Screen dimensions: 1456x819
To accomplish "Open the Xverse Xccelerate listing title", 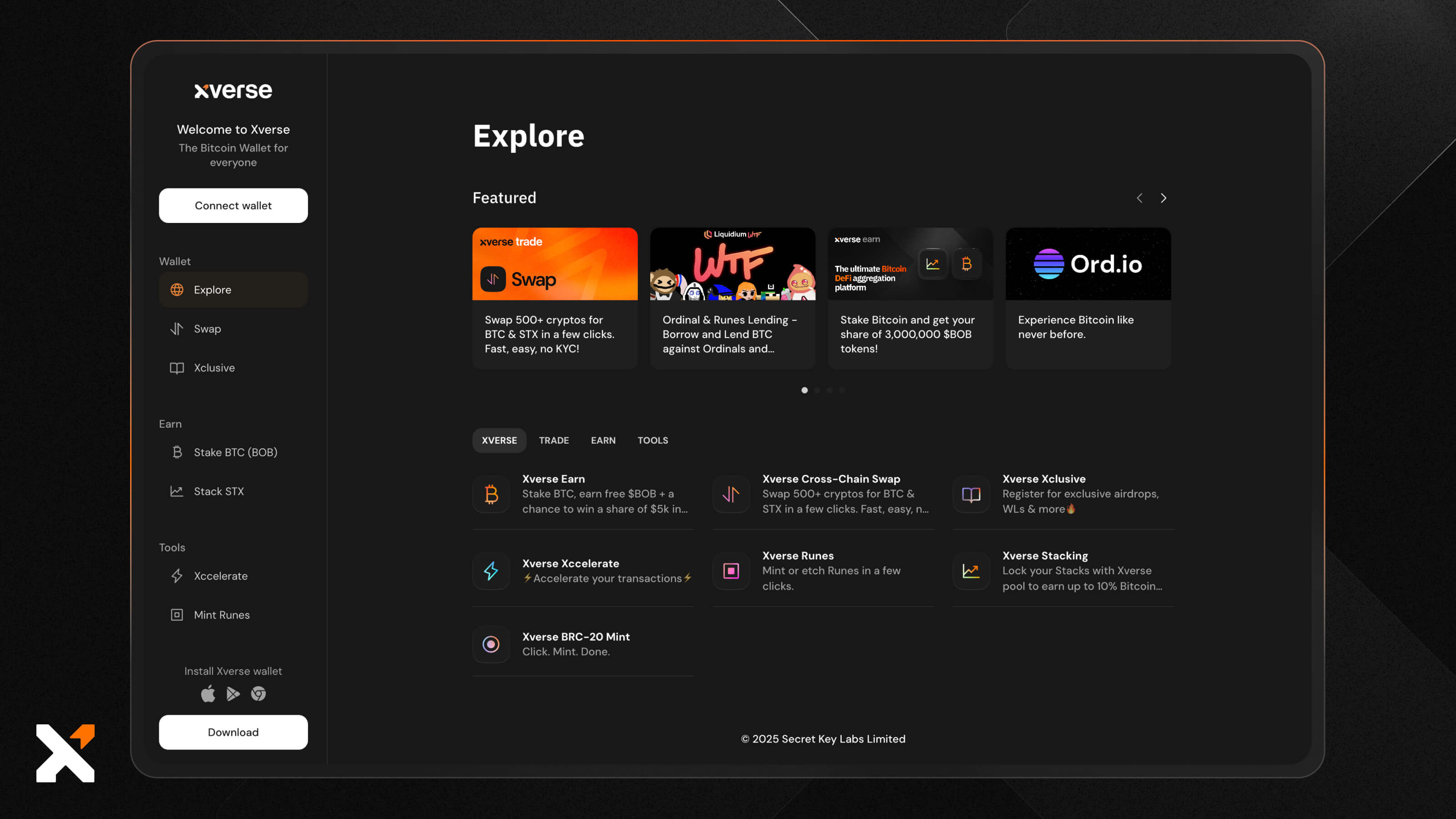I will (x=570, y=564).
